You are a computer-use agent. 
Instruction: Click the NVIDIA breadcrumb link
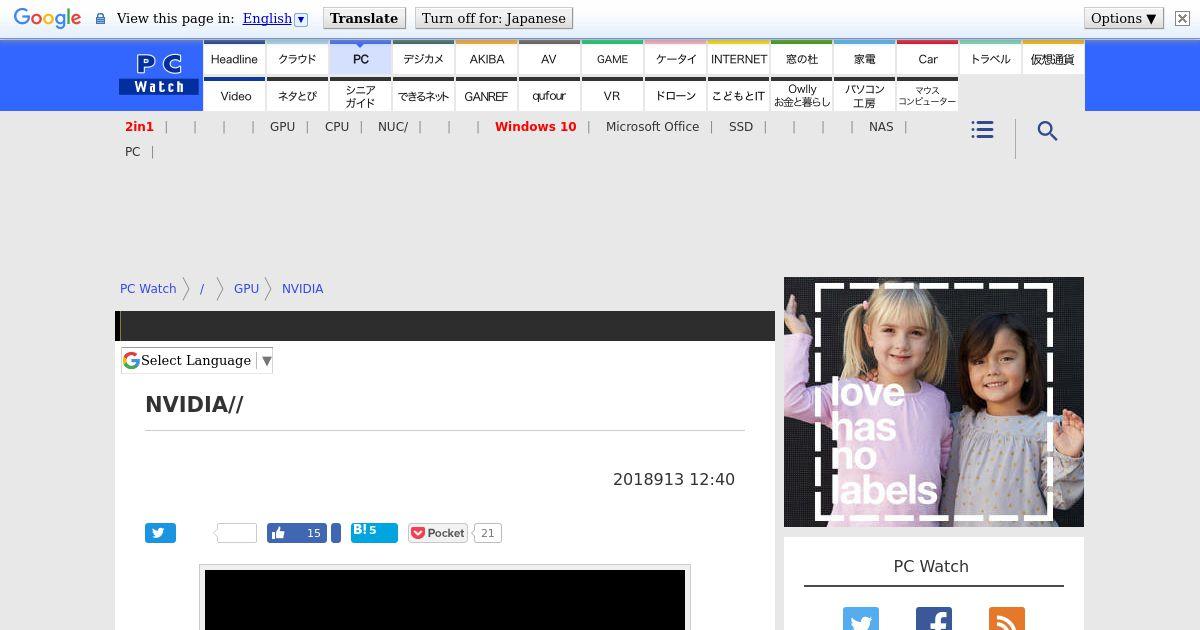click(x=302, y=289)
